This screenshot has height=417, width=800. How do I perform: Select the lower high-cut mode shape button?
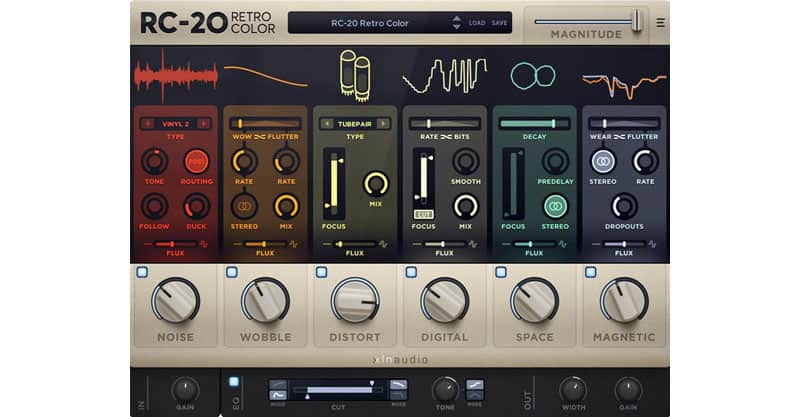pos(398,395)
